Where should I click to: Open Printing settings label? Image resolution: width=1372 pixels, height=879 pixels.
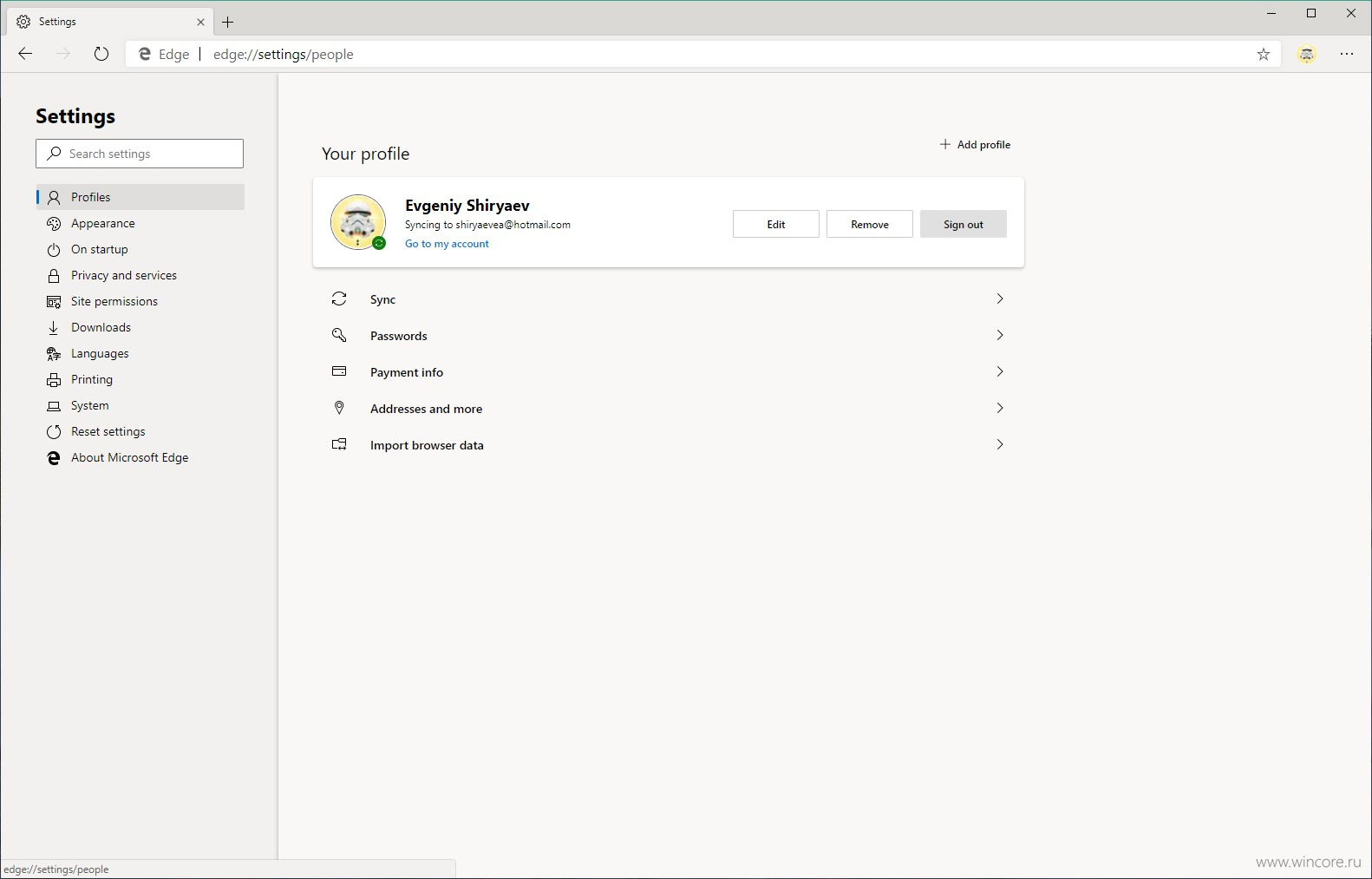click(x=92, y=379)
